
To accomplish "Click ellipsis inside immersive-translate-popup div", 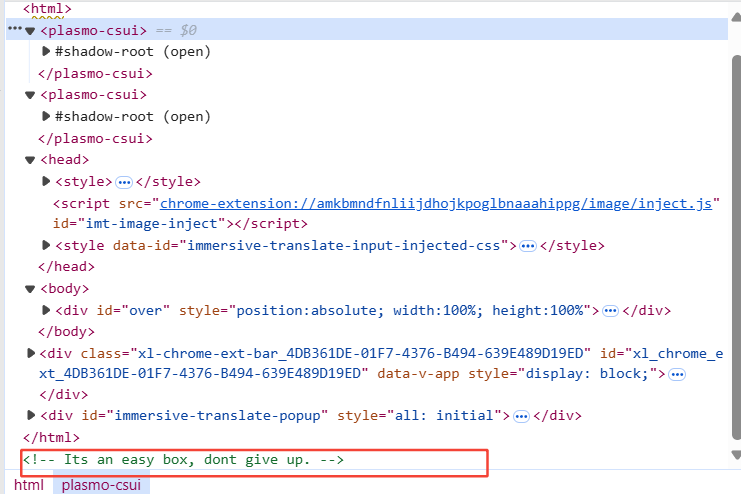I will (x=521, y=416).
